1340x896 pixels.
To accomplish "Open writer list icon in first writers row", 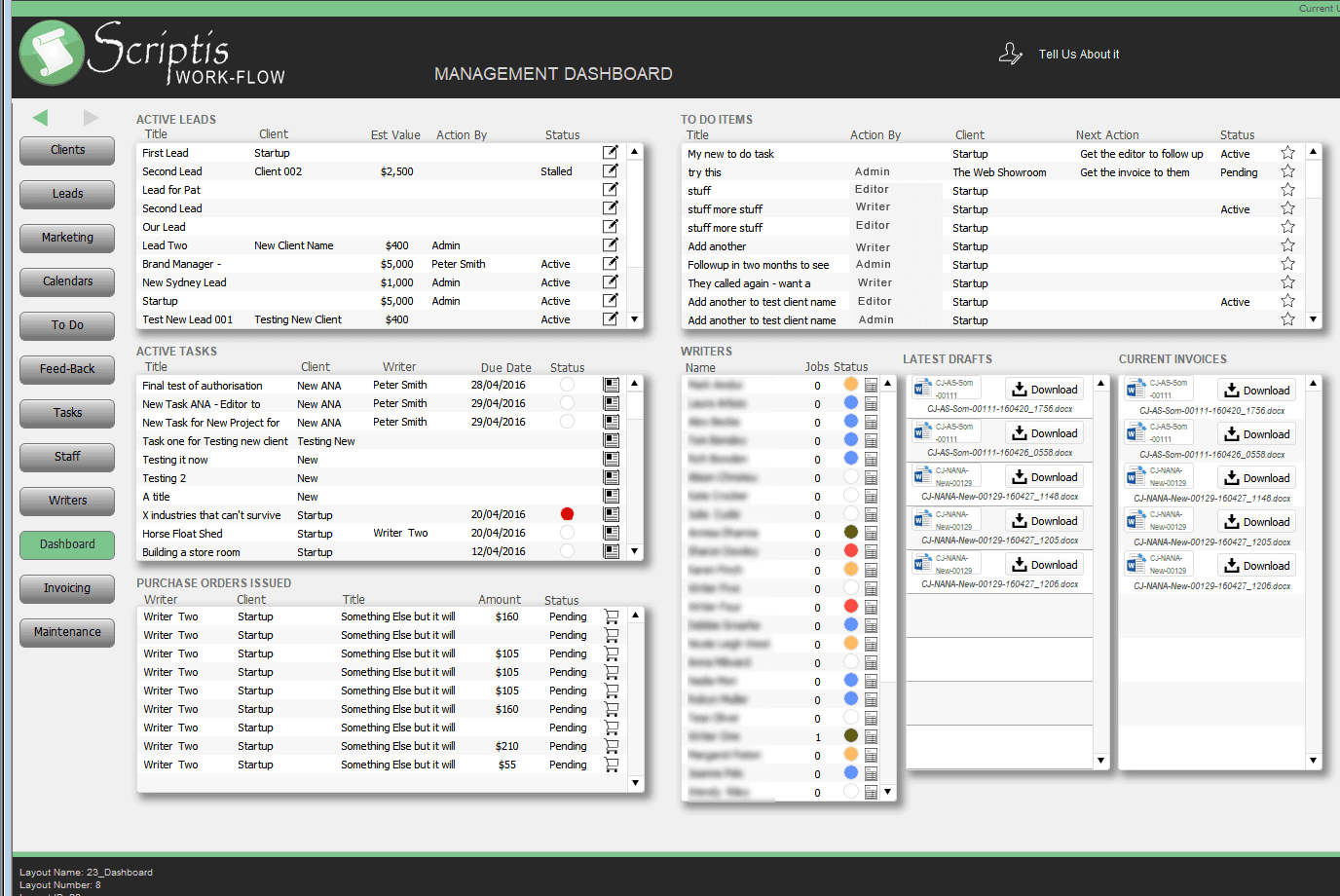I will [x=871, y=385].
